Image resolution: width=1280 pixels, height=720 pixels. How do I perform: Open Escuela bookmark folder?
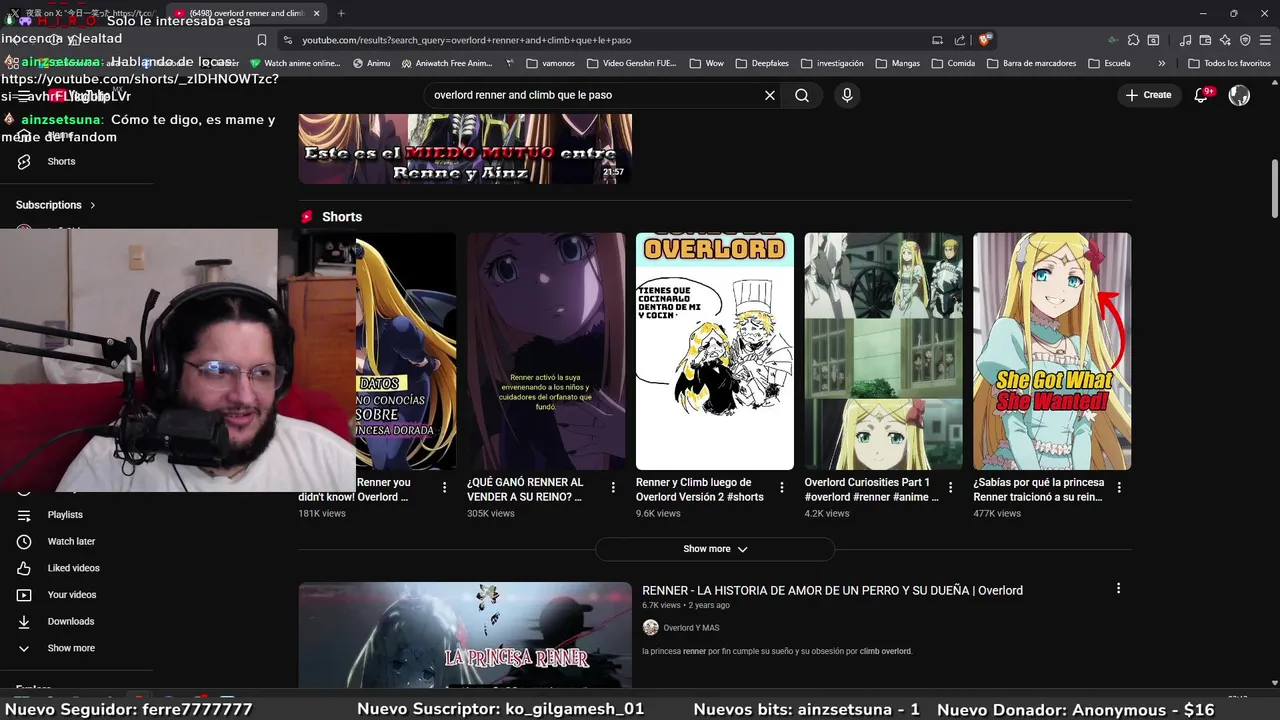click(1109, 63)
